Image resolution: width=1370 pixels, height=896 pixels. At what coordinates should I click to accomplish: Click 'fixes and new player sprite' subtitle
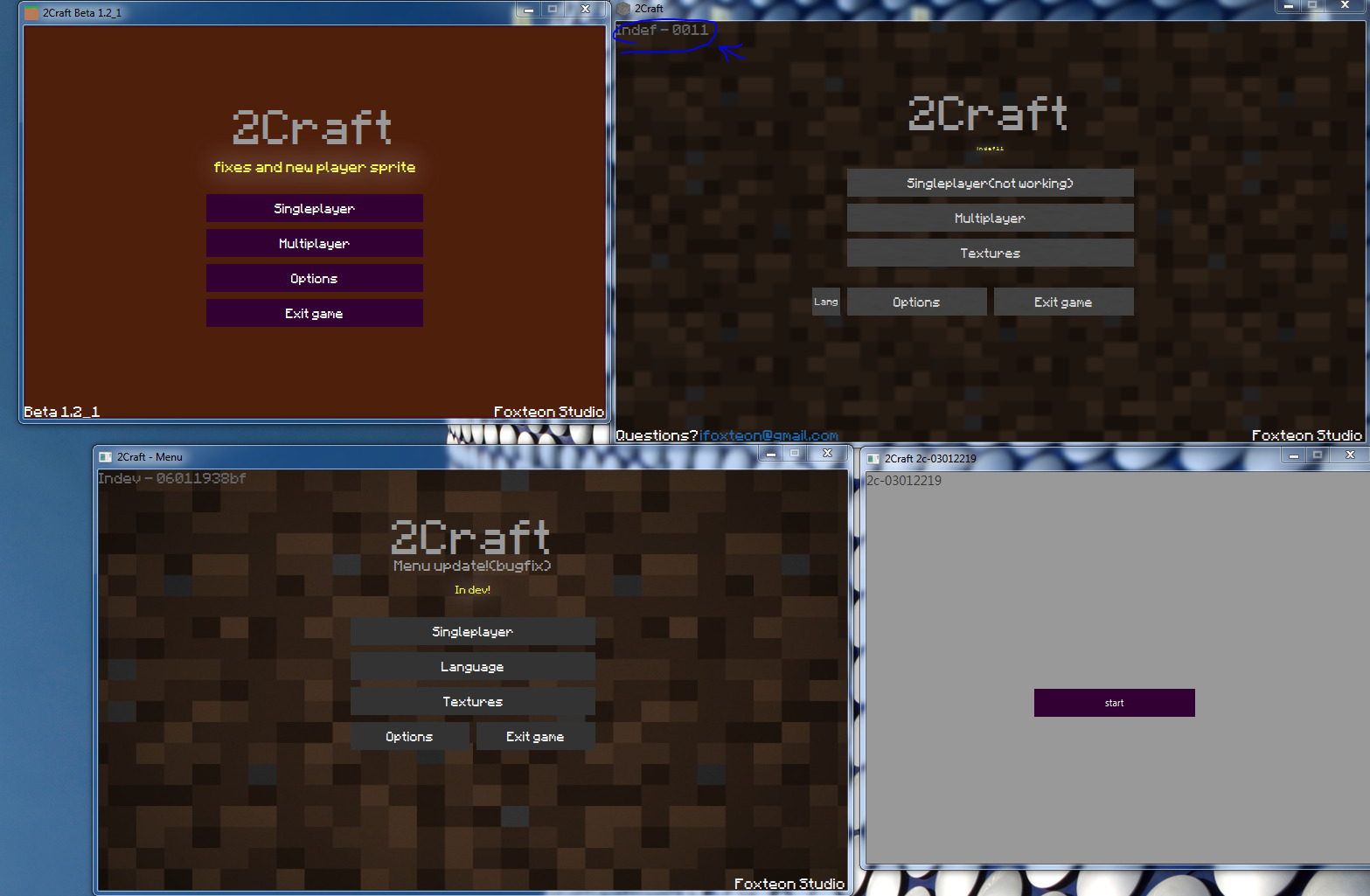tap(315, 167)
